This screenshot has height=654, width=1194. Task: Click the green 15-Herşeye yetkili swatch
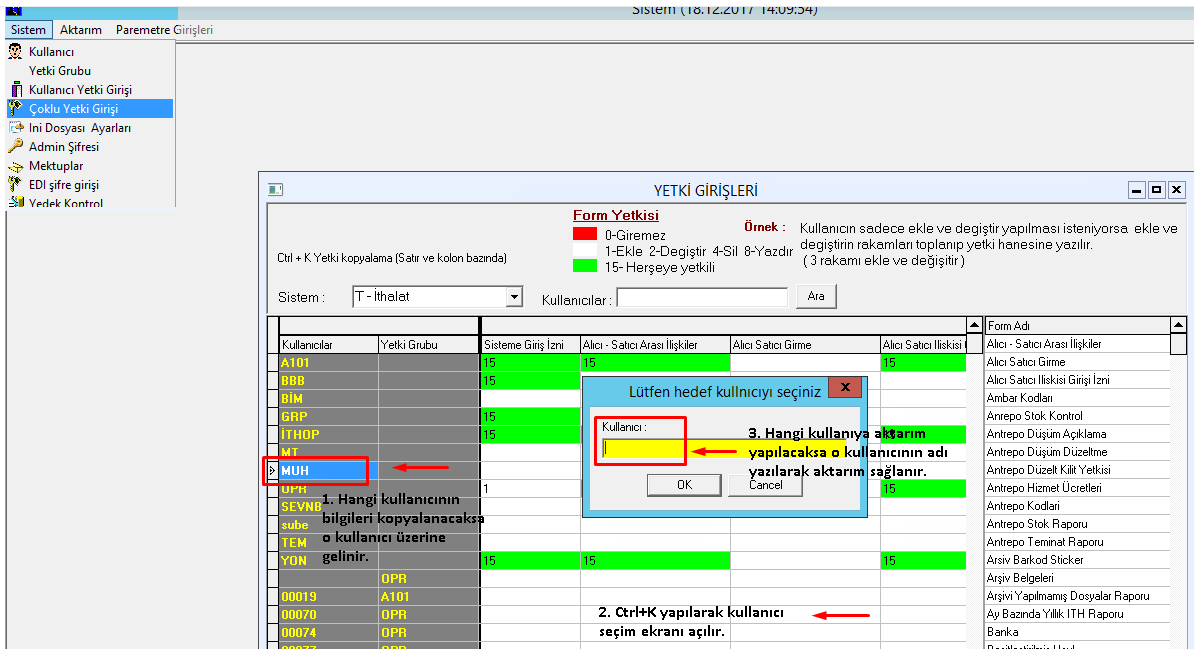[585, 266]
